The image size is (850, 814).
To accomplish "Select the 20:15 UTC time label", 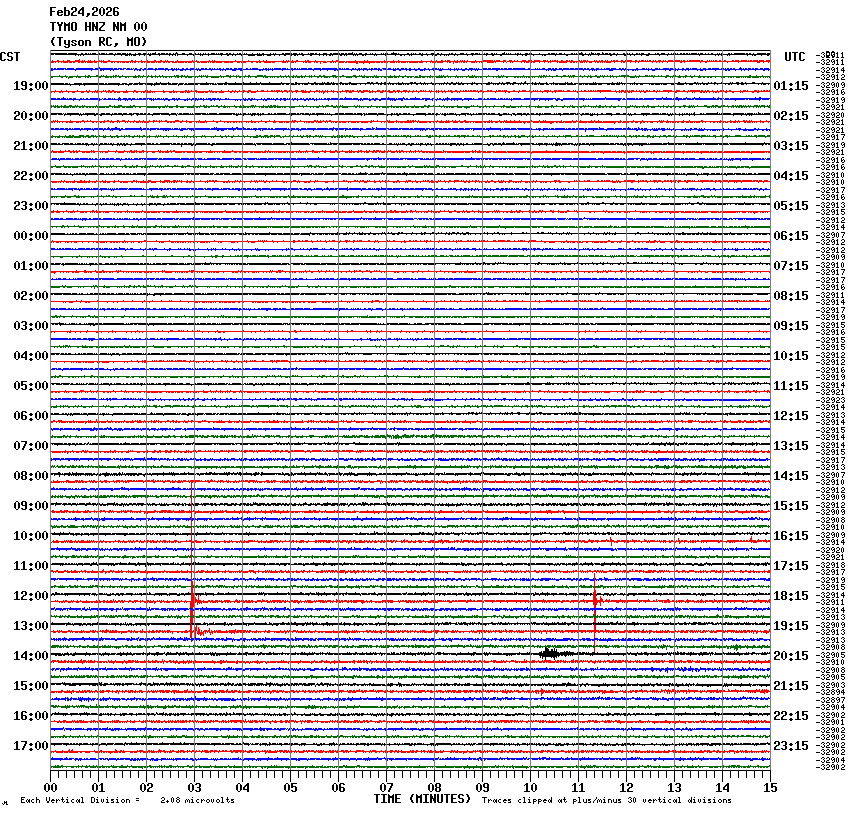I will click(791, 656).
